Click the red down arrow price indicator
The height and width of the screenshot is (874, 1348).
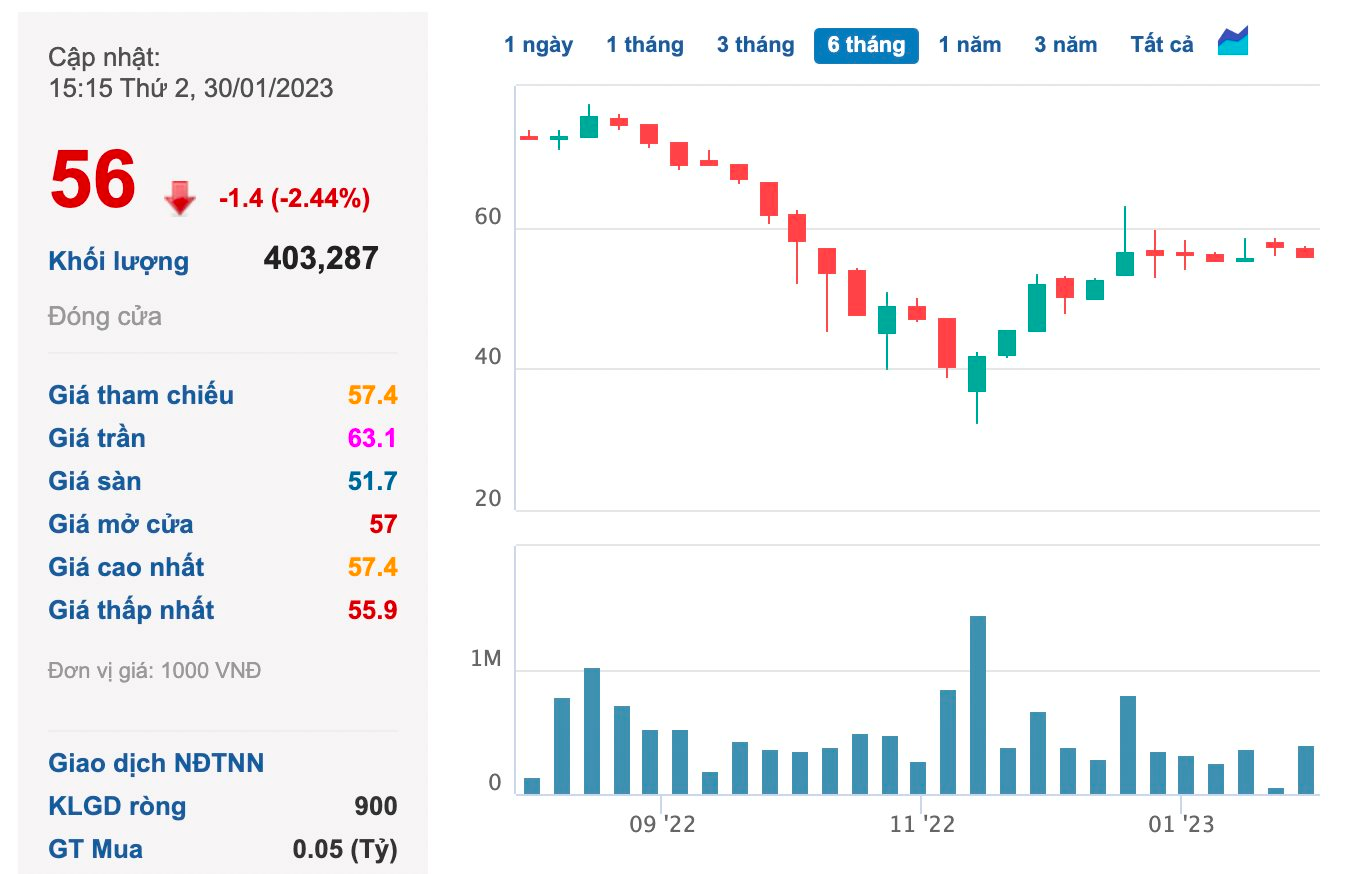coord(180,198)
